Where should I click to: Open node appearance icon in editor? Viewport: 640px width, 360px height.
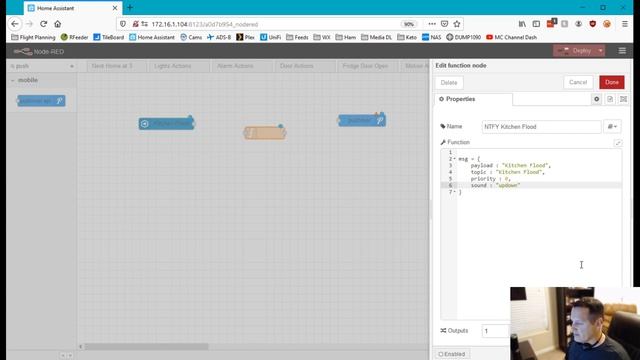[x=623, y=99]
